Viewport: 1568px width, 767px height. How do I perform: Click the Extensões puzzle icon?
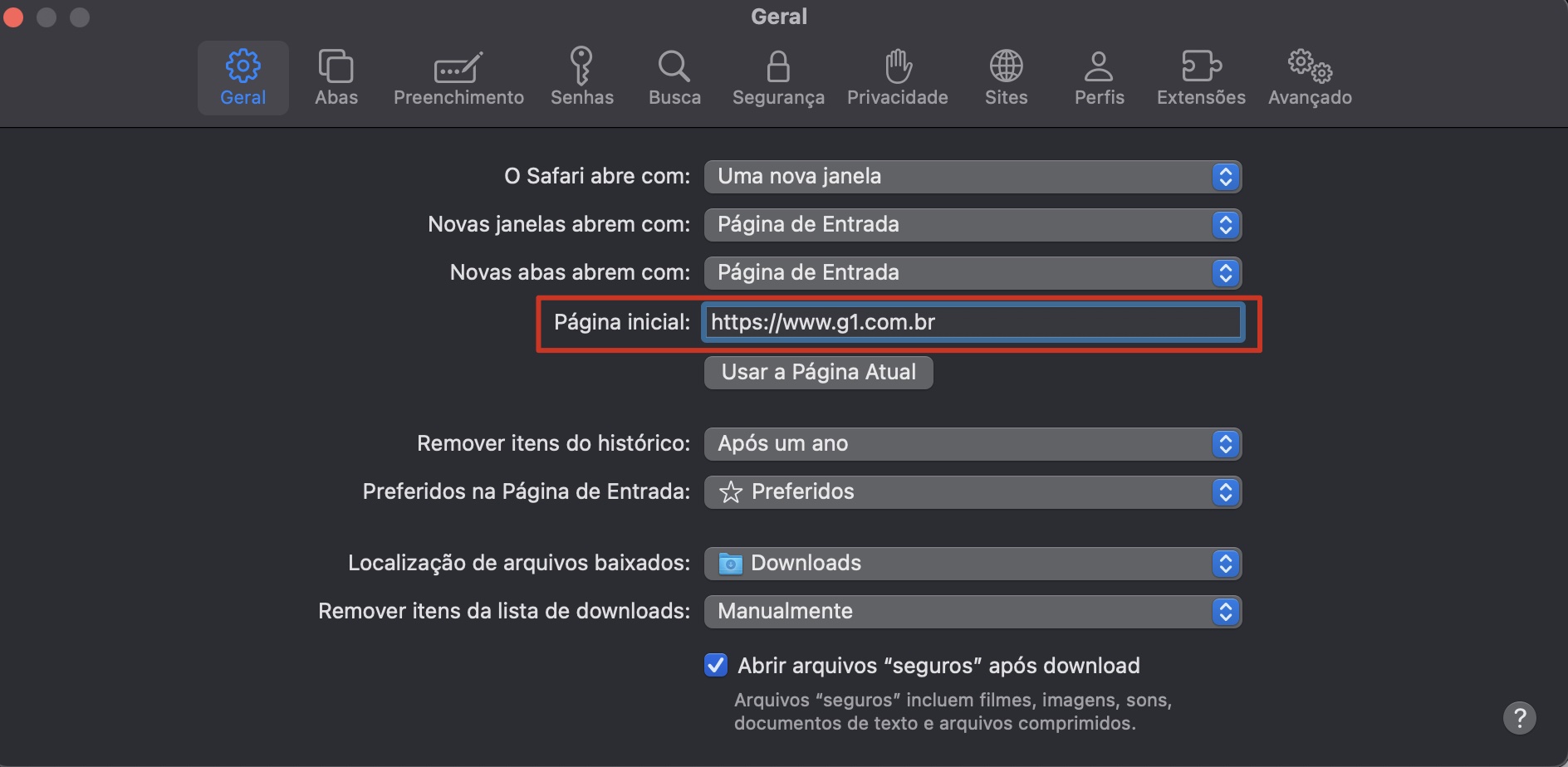[x=1199, y=76]
